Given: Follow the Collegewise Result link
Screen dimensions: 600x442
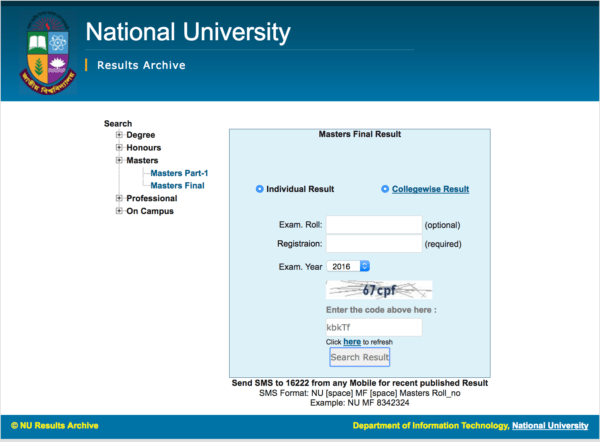Looking at the screenshot, I should click(430, 189).
